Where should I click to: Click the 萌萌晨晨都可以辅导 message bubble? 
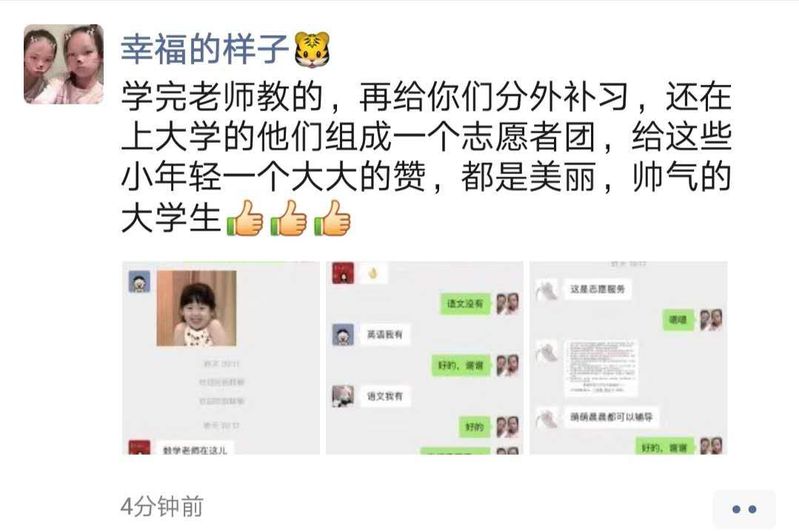[x=611, y=417]
